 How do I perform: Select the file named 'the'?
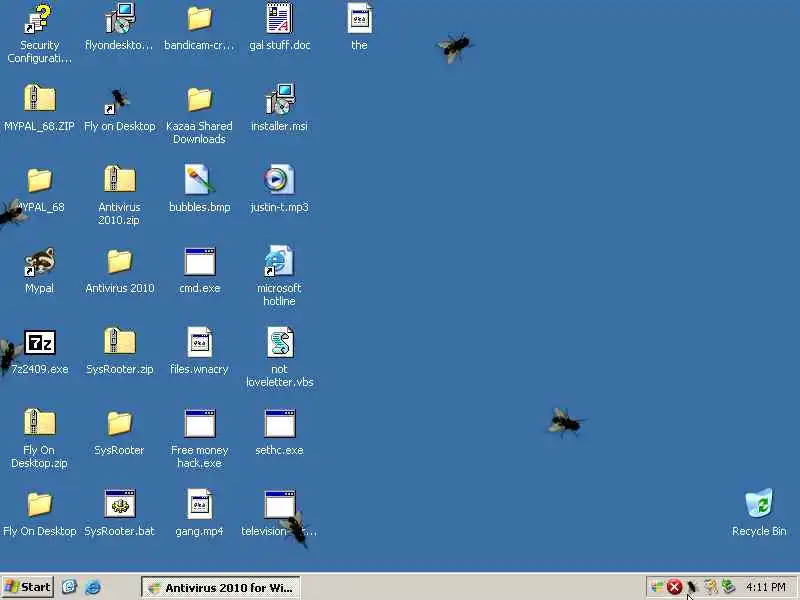(x=359, y=19)
